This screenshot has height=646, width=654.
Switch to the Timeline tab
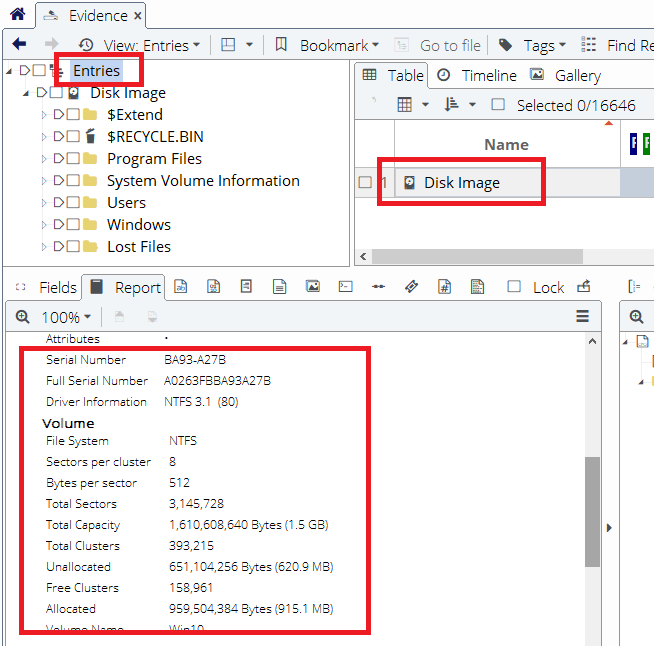tap(477, 76)
